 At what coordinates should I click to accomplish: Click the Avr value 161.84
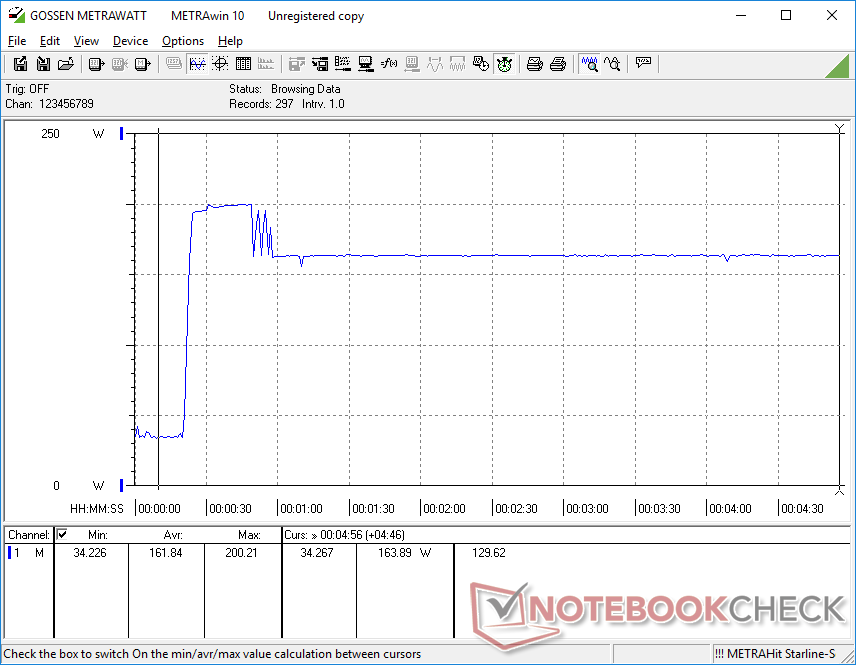[x=165, y=553]
